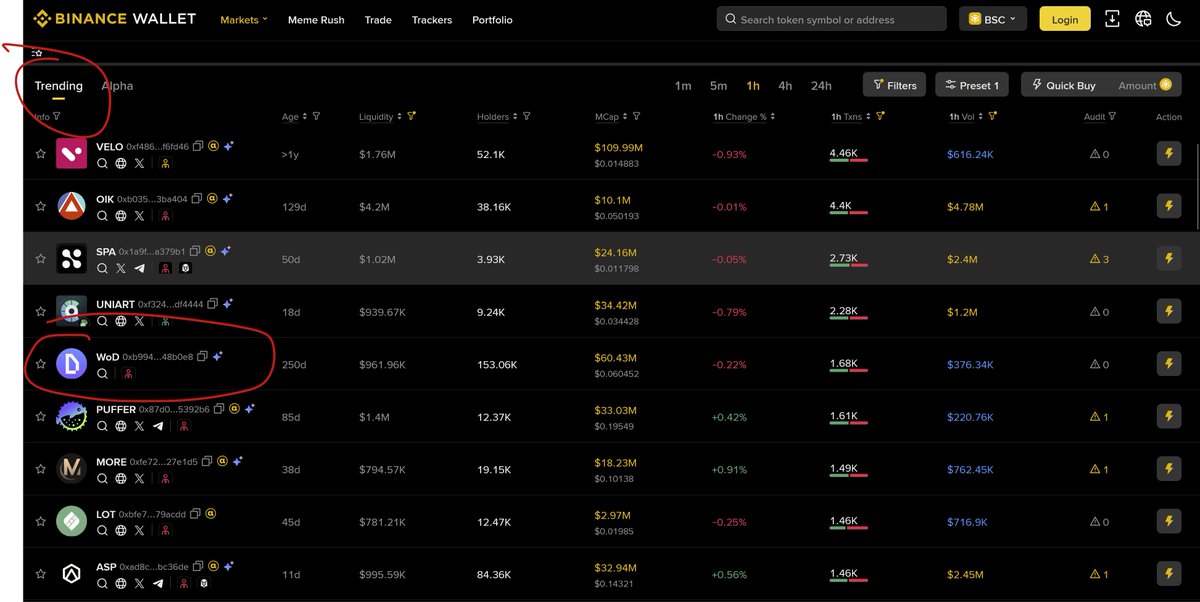The width and height of the screenshot is (1200, 602).
Task: Click quick buy lightning for VELO
Action: [1169, 154]
